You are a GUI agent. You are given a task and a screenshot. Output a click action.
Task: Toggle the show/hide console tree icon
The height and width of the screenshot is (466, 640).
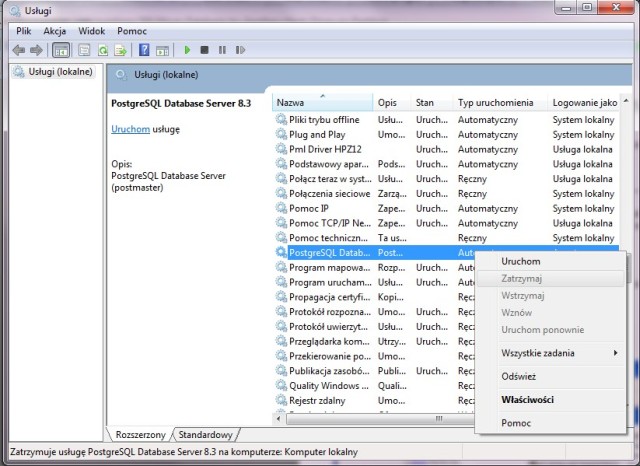60,50
